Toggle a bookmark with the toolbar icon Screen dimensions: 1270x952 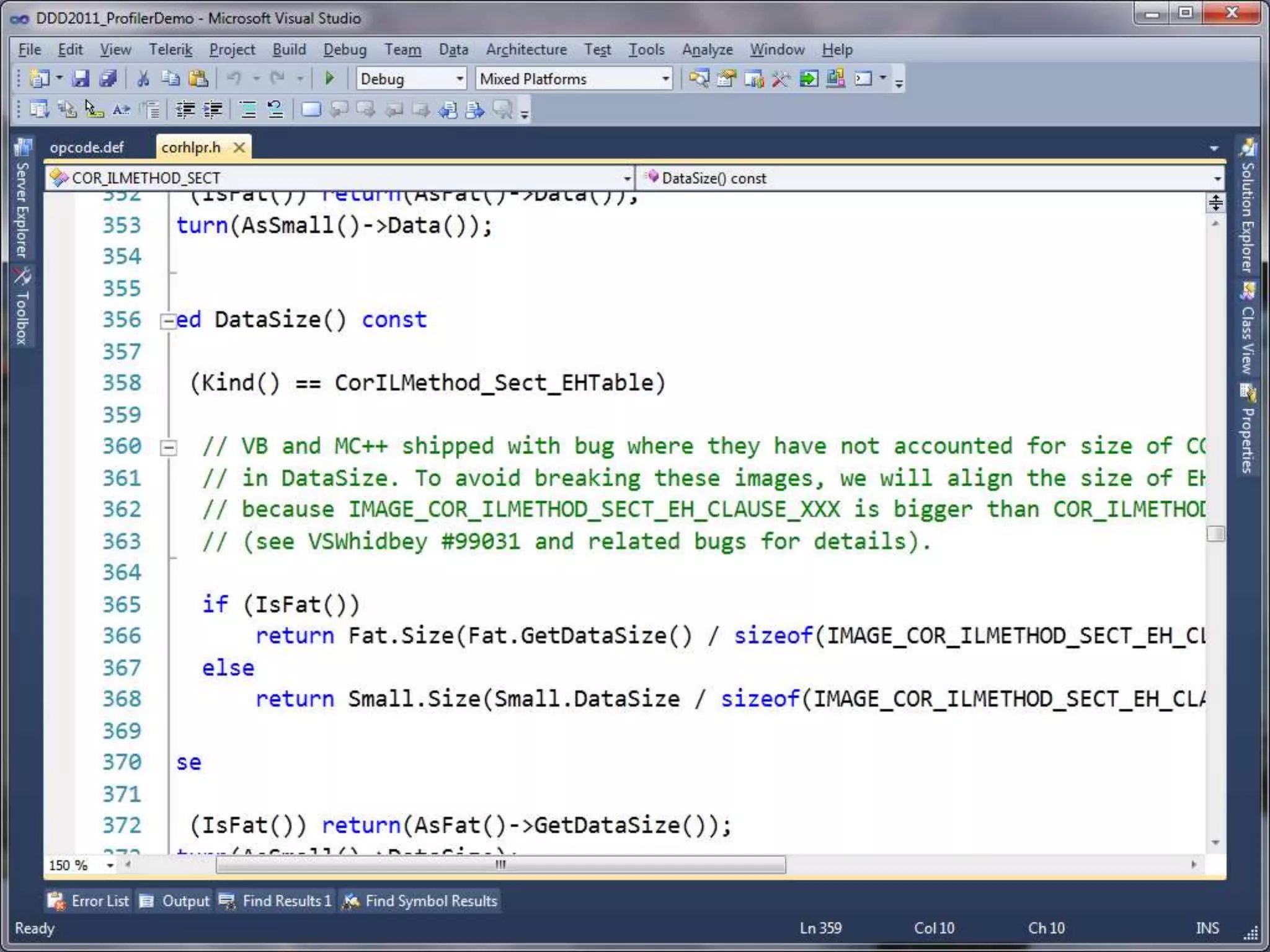[311, 110]
